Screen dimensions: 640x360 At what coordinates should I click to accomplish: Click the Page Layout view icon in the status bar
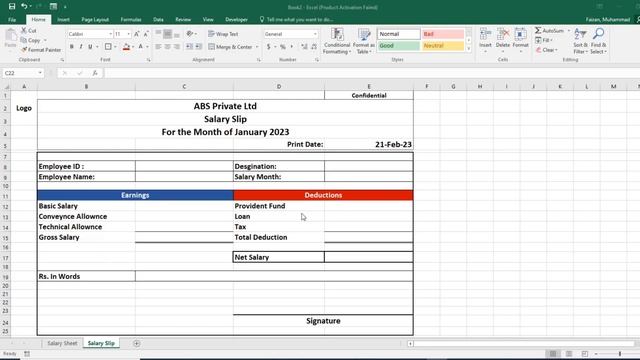(569, 353)
